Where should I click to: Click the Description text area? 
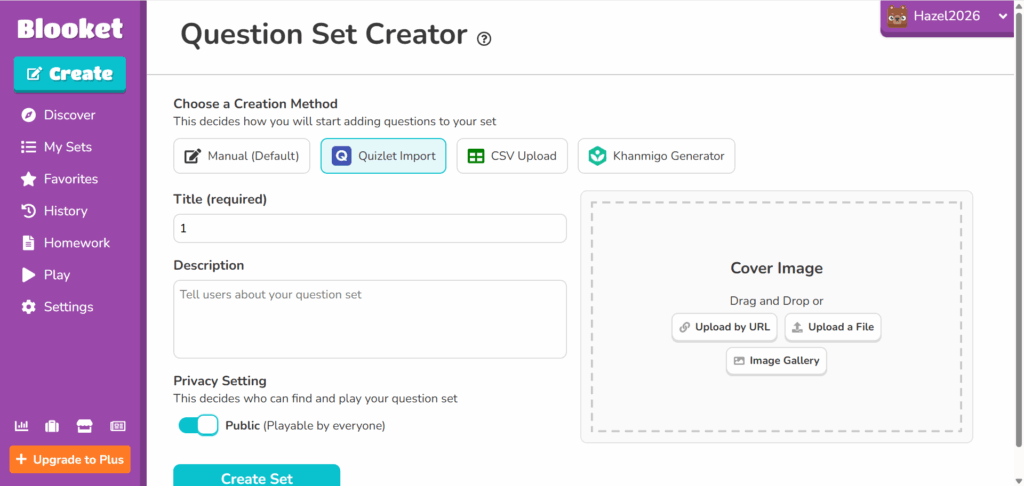pyautogui.click(x=370, y=318)
